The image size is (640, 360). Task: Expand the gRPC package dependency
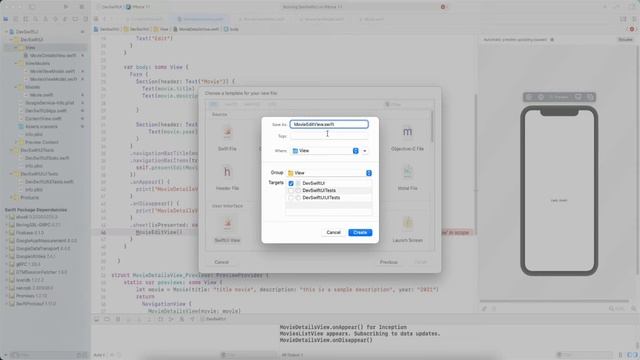pyautogui.click(x=7, y=264)
